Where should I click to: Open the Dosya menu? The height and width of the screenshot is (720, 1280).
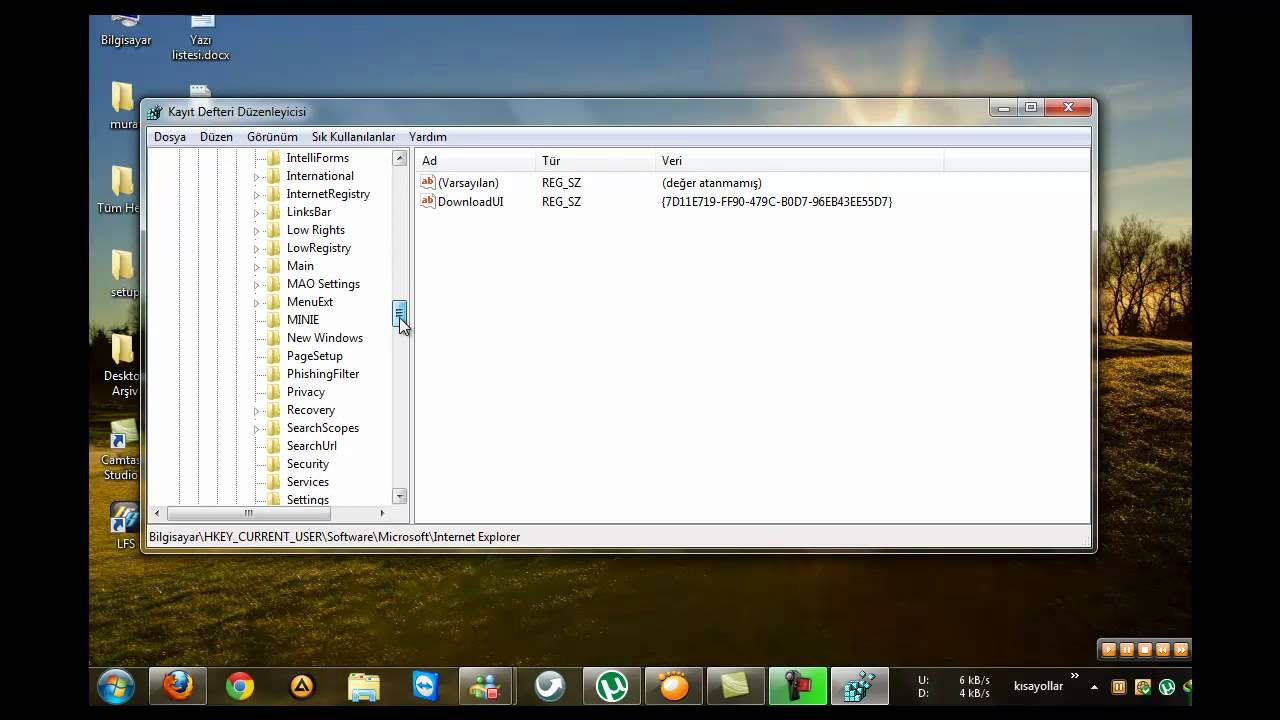pyautogui.click(x=170, y=137)
